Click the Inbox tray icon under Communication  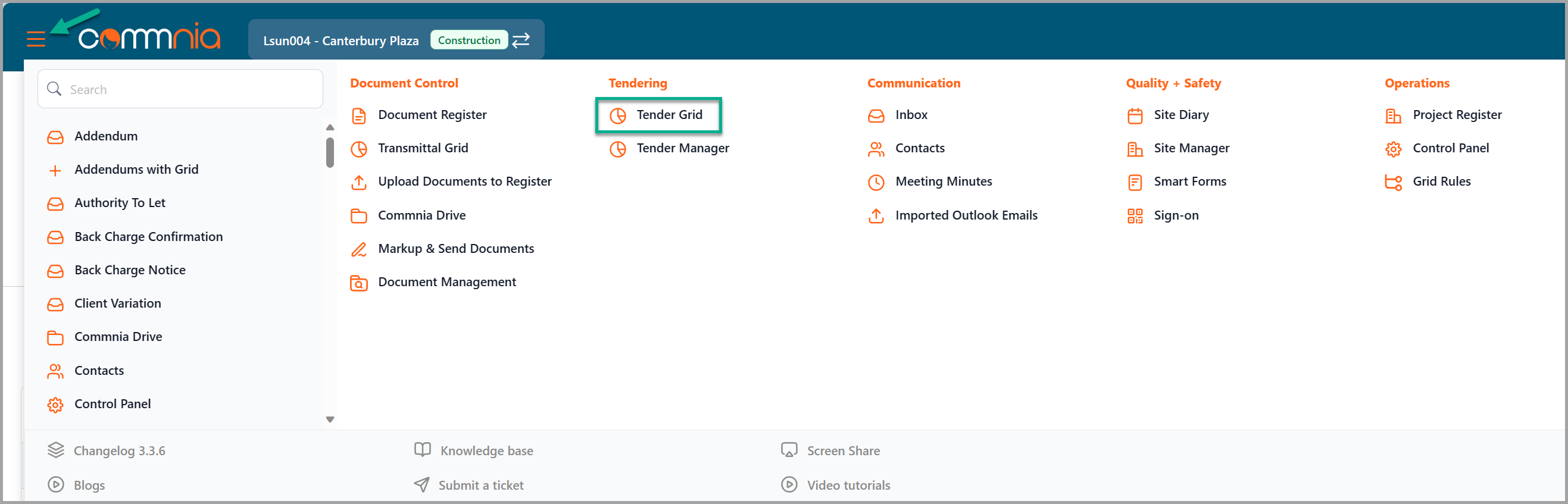(876, 115)
